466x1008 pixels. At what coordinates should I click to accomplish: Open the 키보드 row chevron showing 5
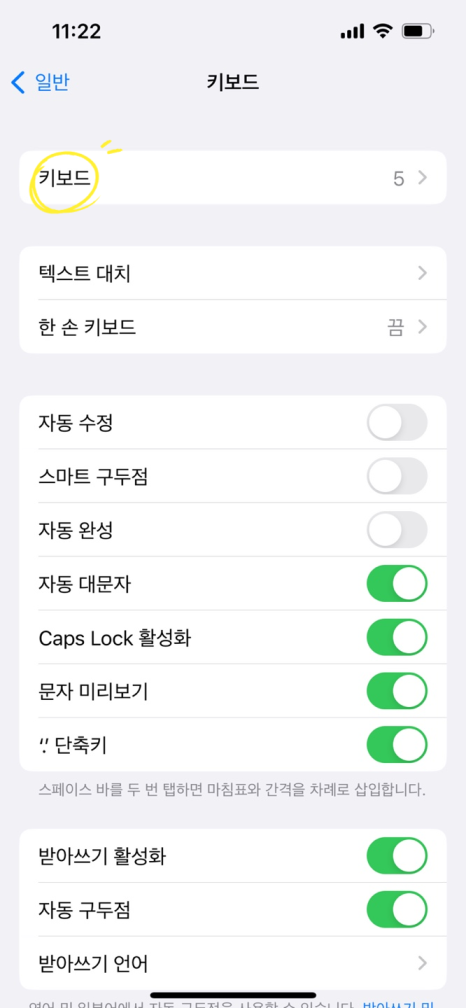pyautogui.click(x=422, y=178)
